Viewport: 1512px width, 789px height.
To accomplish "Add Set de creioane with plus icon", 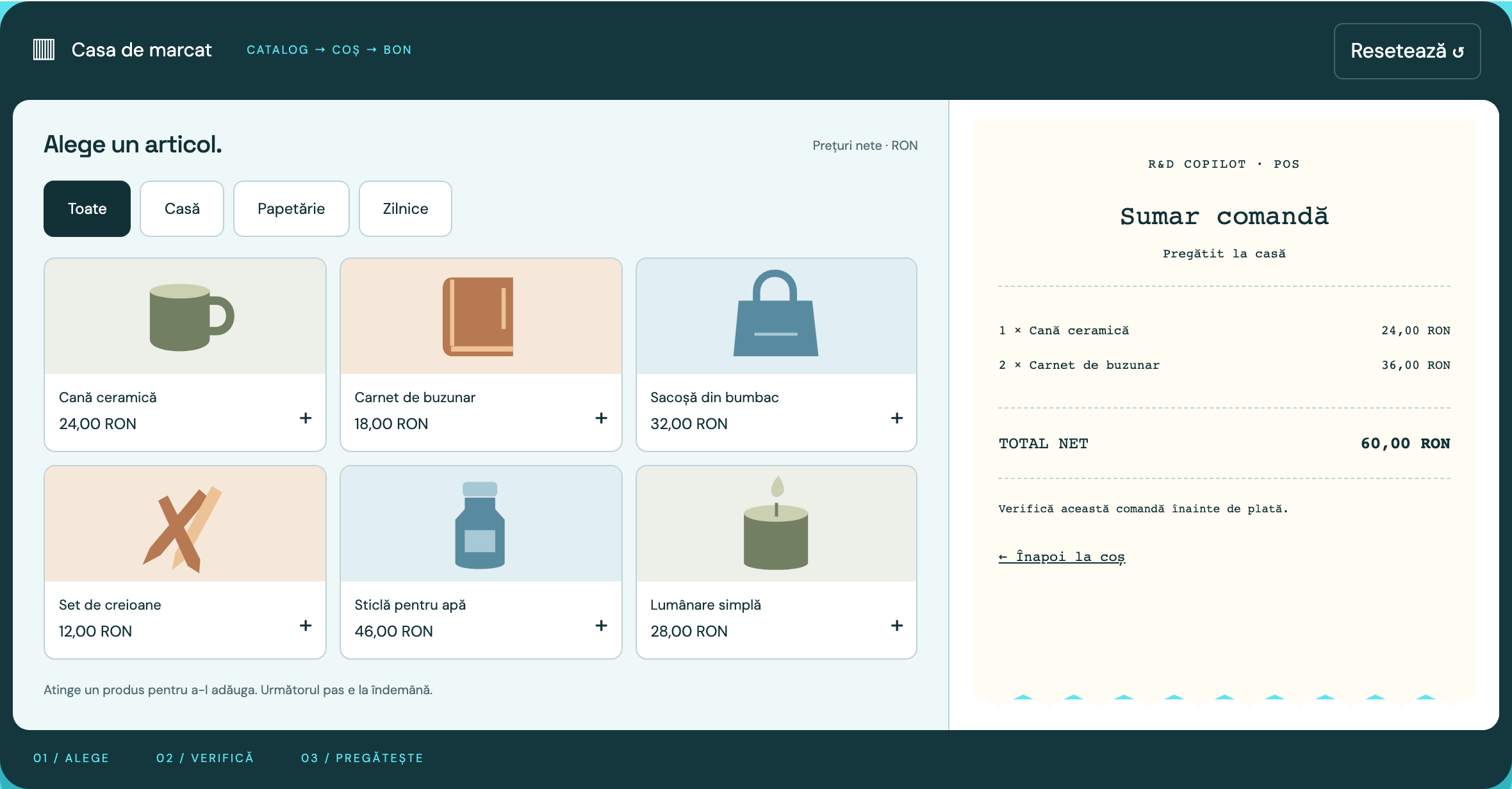I will 306,626.
